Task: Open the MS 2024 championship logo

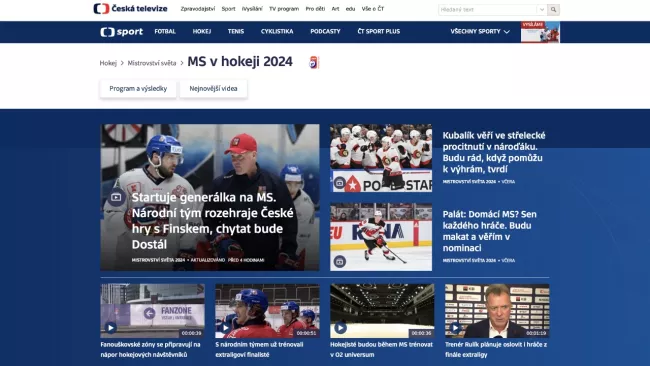Action: 314,63
